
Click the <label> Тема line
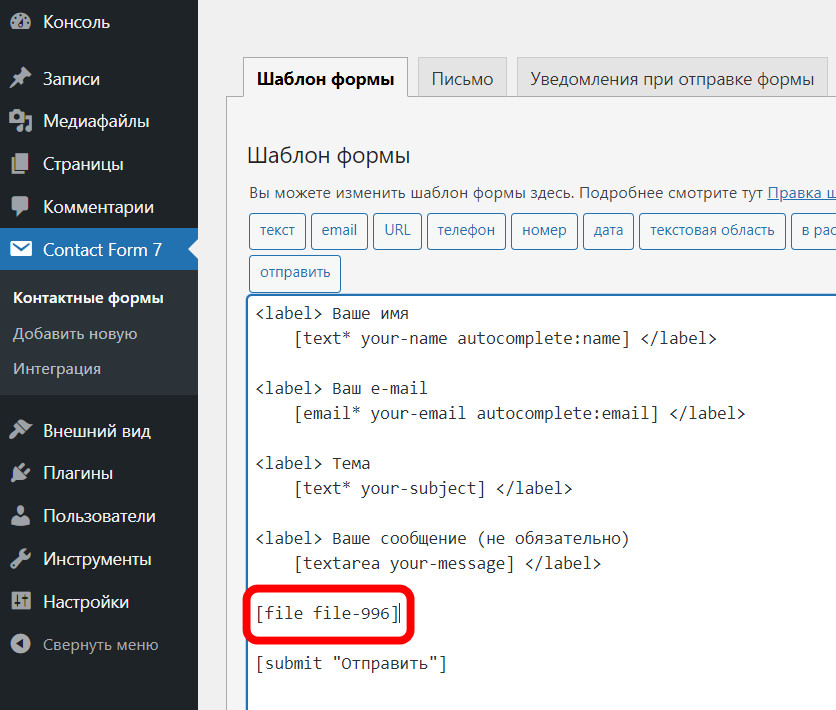[x=312, y=463]
